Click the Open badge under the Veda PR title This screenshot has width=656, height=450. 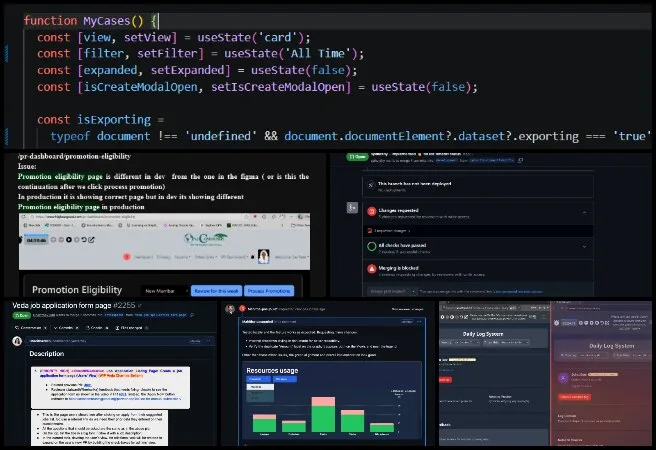20,315
